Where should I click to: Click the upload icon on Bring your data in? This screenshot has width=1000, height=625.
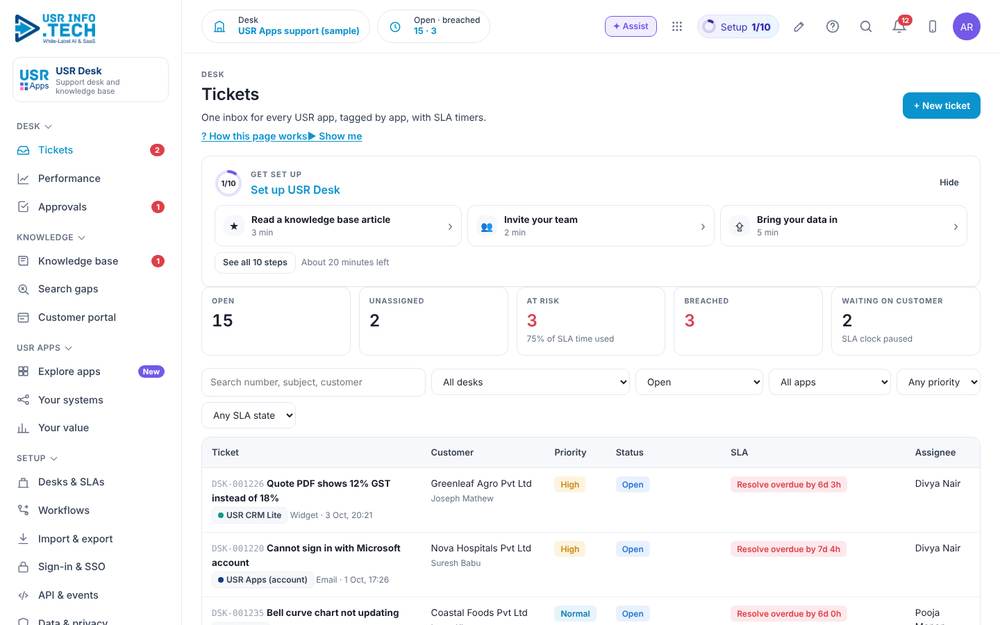pos(739,226)
